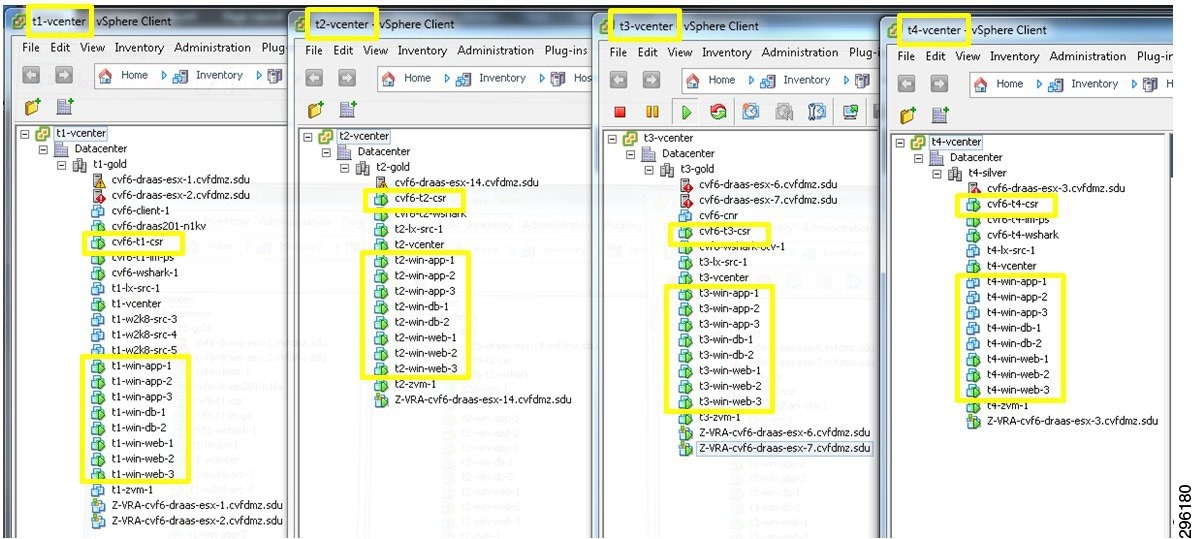Click the Home icon in t4-vcenter breadcrumb

981,84
